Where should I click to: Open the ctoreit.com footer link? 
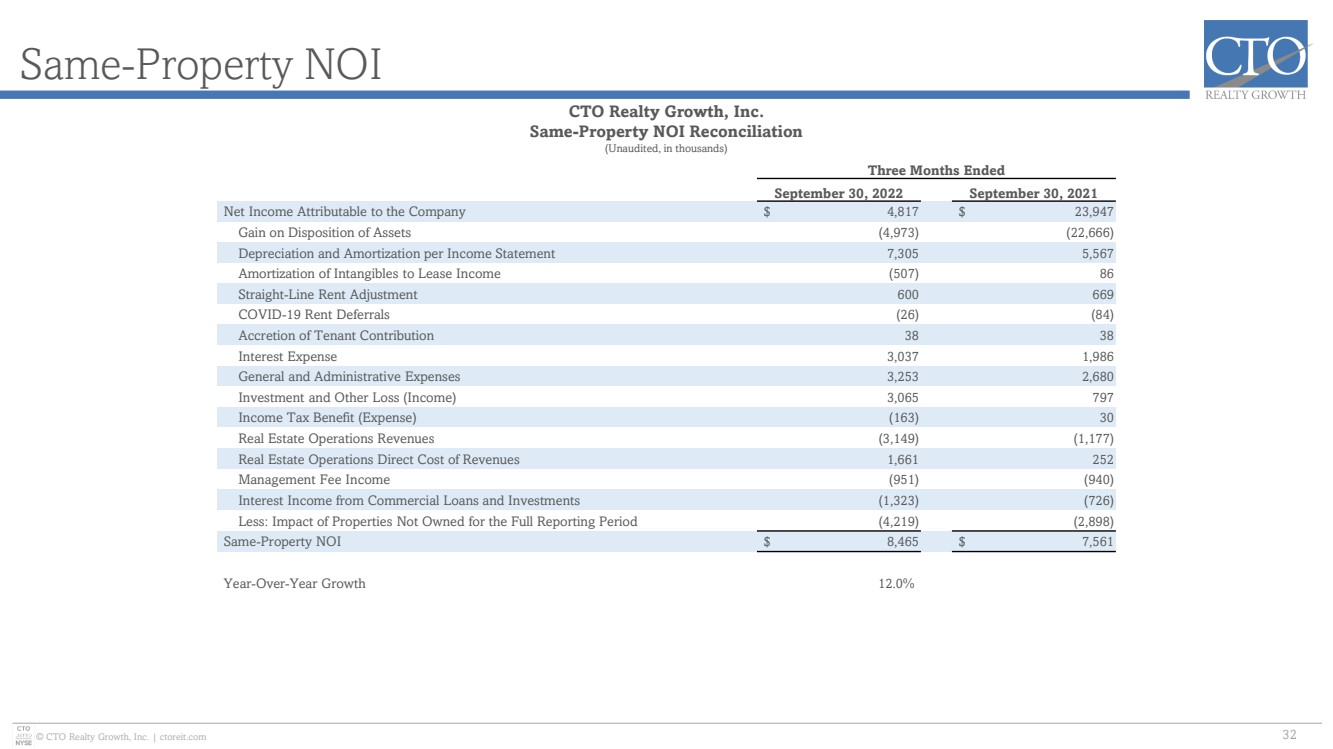click(x=183, y=737)
